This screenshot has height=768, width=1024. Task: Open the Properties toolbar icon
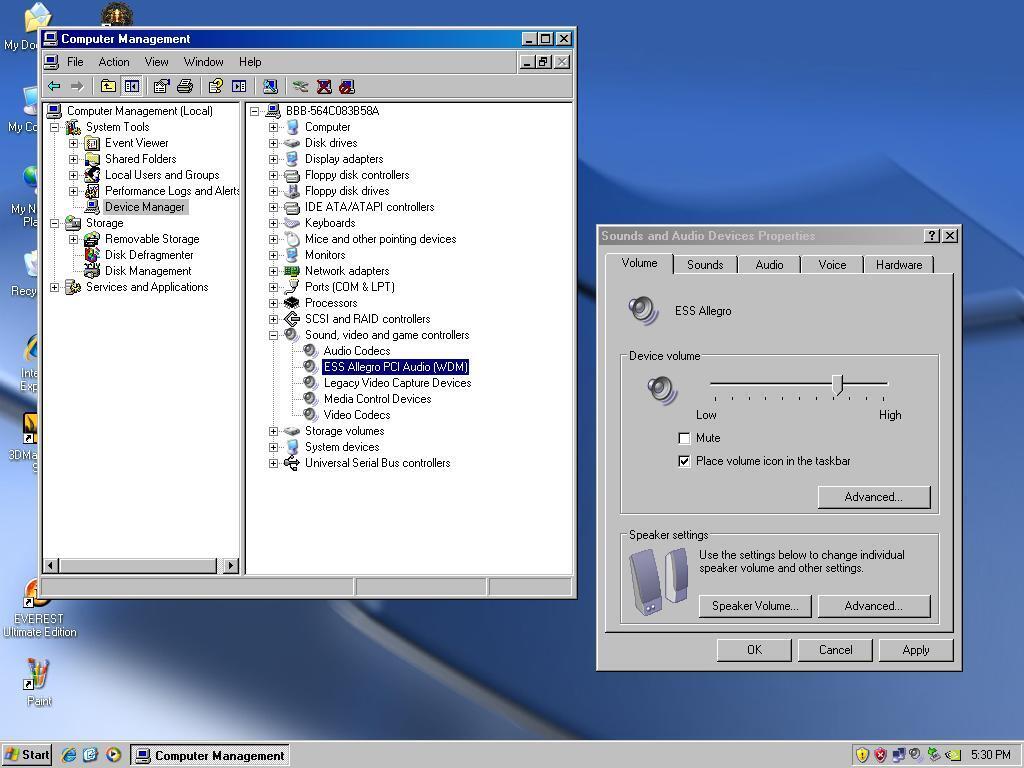pos(161,86)
